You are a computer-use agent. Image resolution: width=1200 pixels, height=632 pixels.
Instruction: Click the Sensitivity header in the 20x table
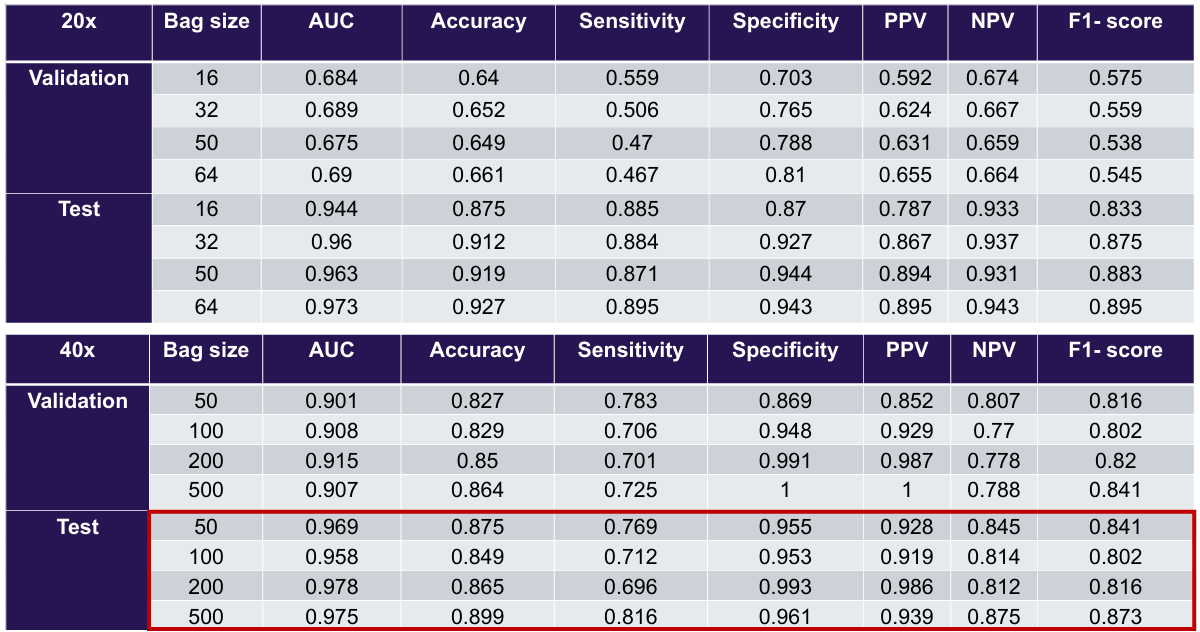[x=632, y=22]
